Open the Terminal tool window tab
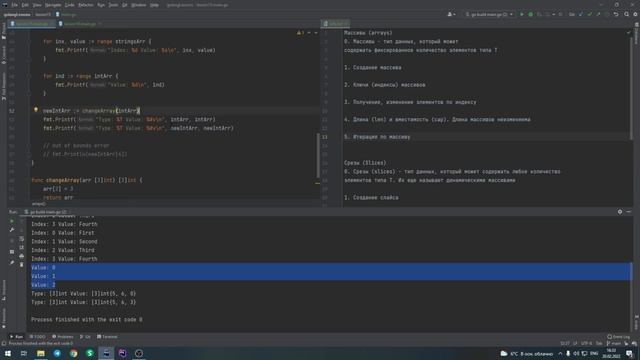640x360 pixels. [107, 337]
